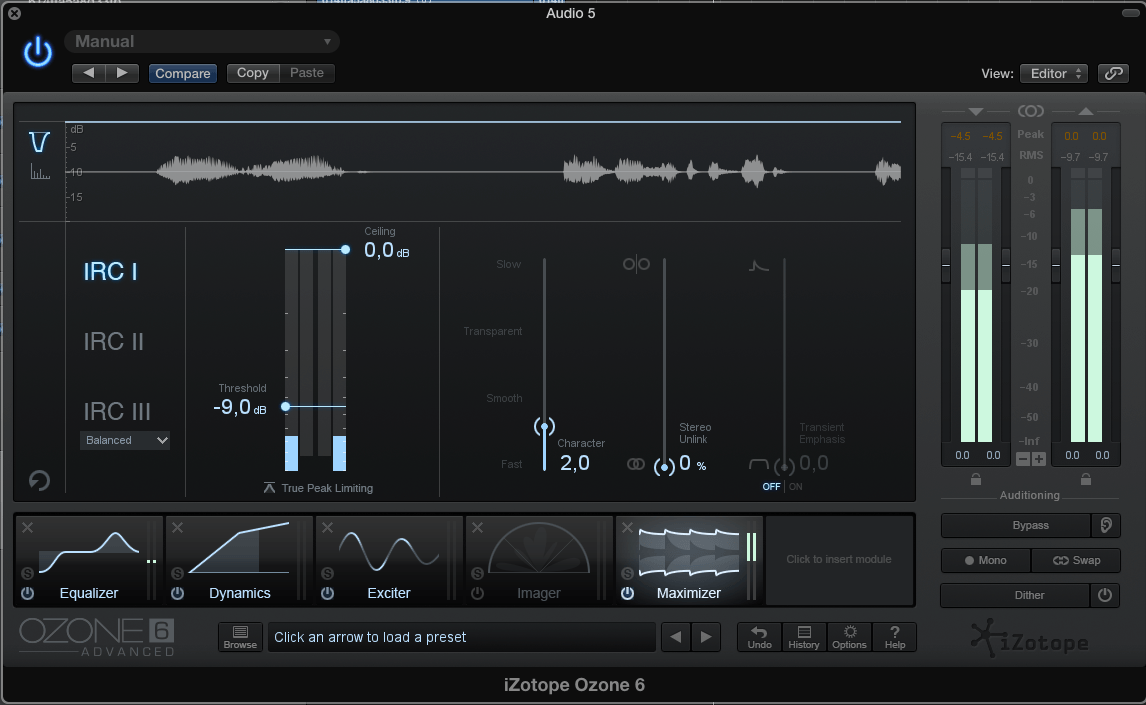Click the Stereo Unlink slider knob
The width and height of the screenshot is (1146, 705).
coord(664,467)
